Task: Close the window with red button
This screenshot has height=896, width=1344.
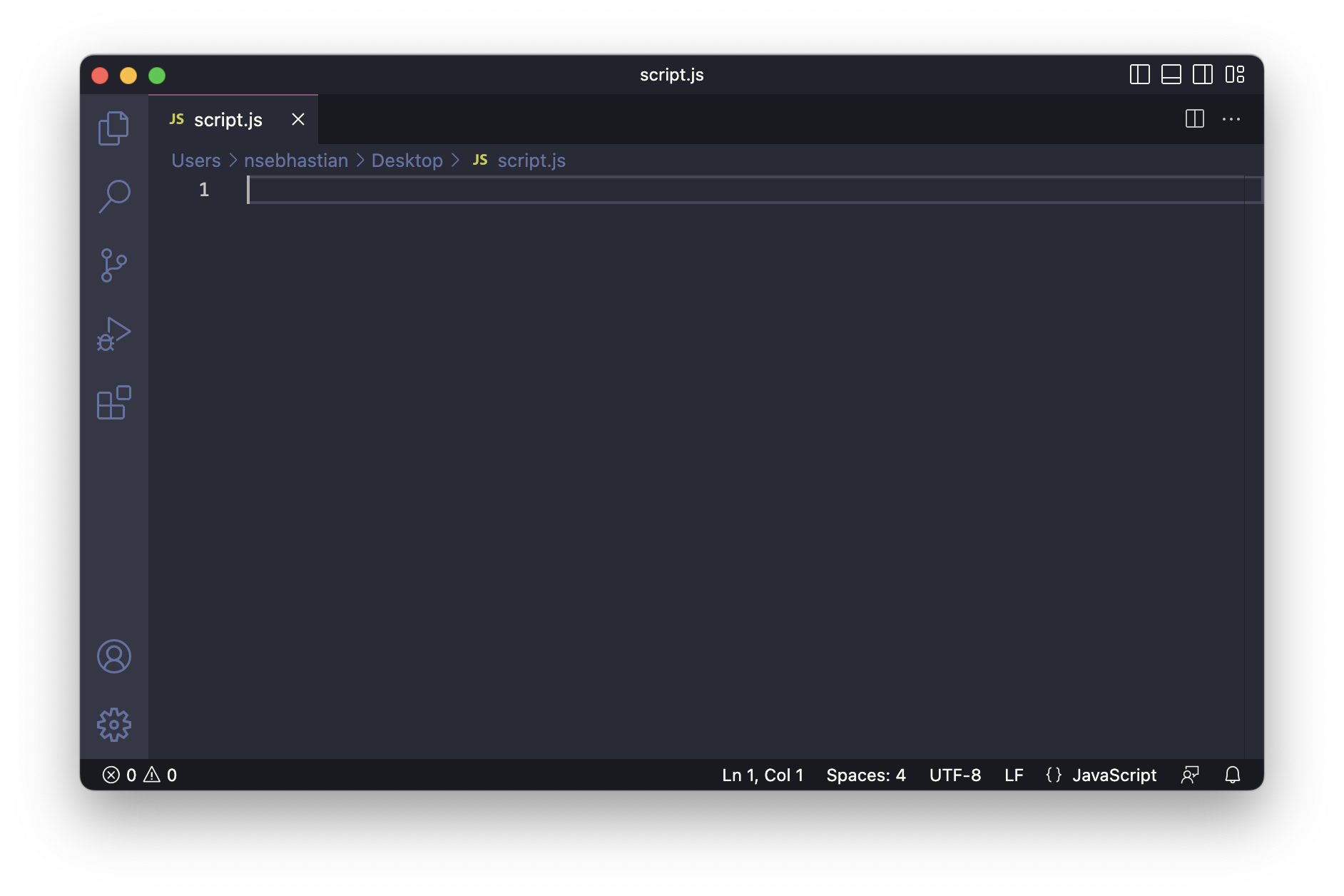Action: (x=100, y=75)
